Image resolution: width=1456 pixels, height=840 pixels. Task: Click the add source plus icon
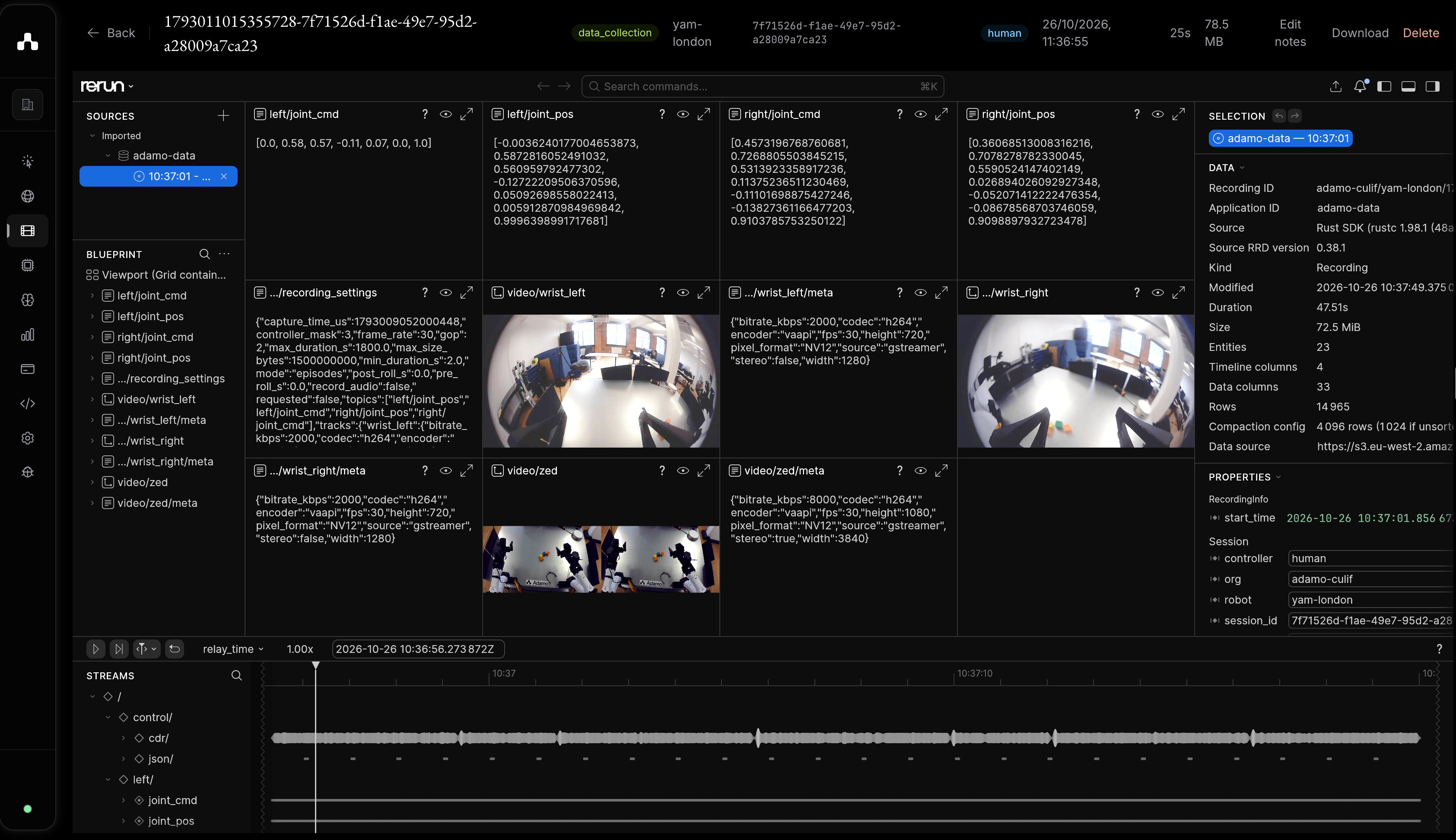[x=223, y=116]
